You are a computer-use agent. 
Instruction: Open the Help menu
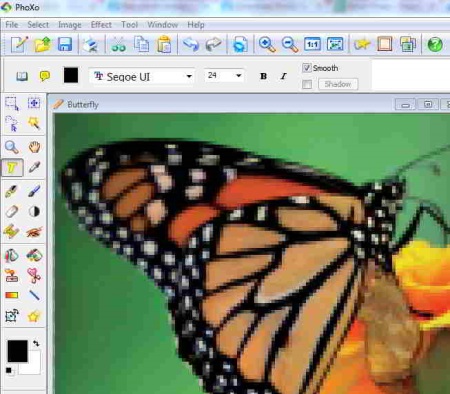196,25
